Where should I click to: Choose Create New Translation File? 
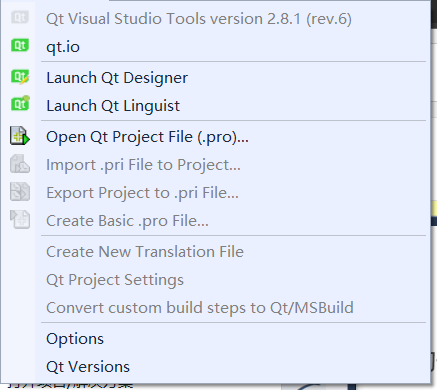145,252
